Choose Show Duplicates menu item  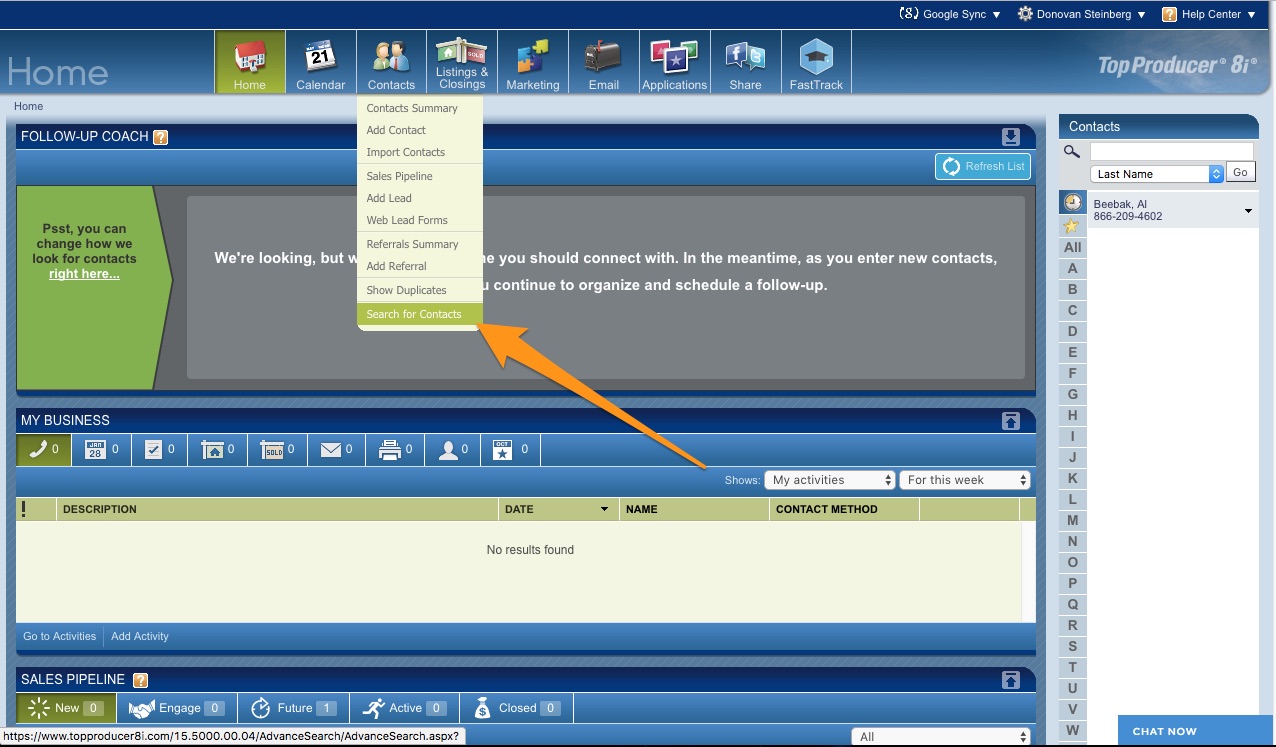point(406,290)
